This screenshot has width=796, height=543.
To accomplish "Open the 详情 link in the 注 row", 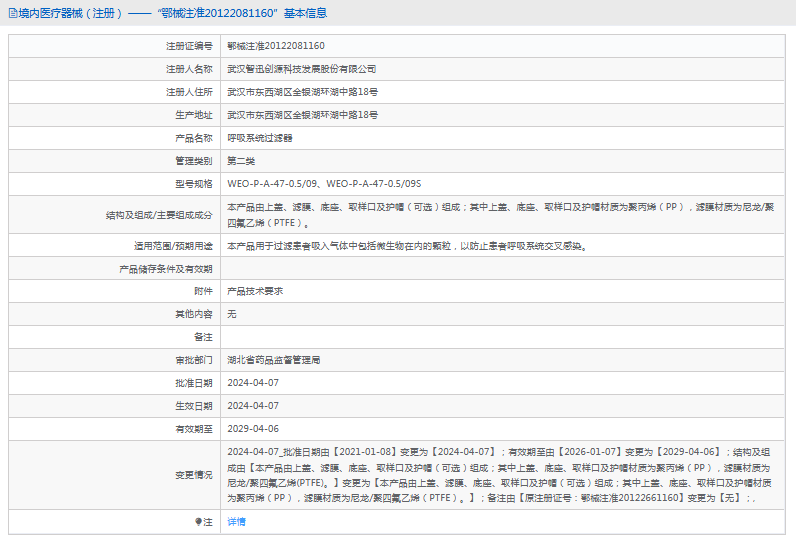I will tap(236, 522).
